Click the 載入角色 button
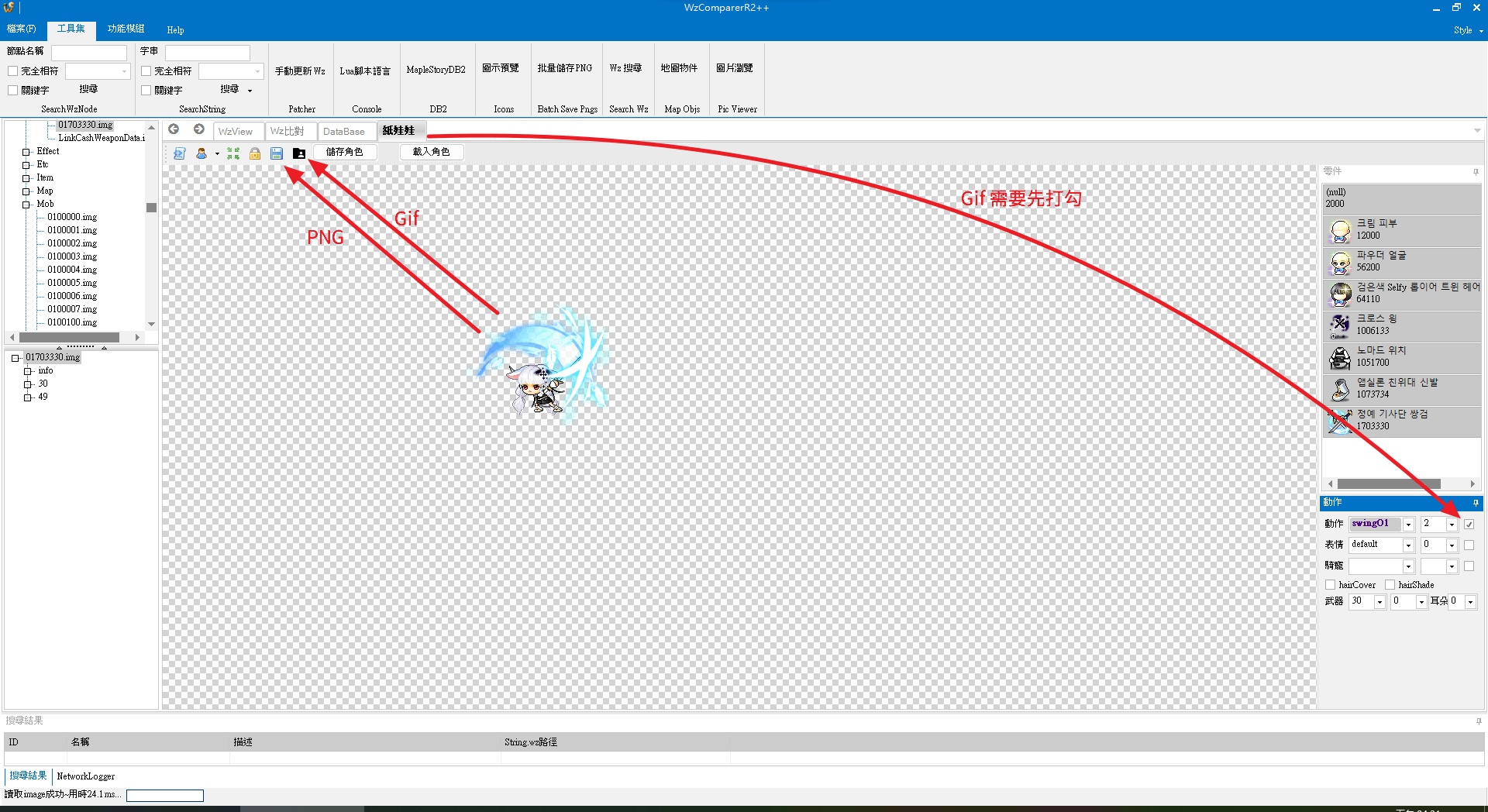Viewport: 1488px width, 812px height. point(432,152)
